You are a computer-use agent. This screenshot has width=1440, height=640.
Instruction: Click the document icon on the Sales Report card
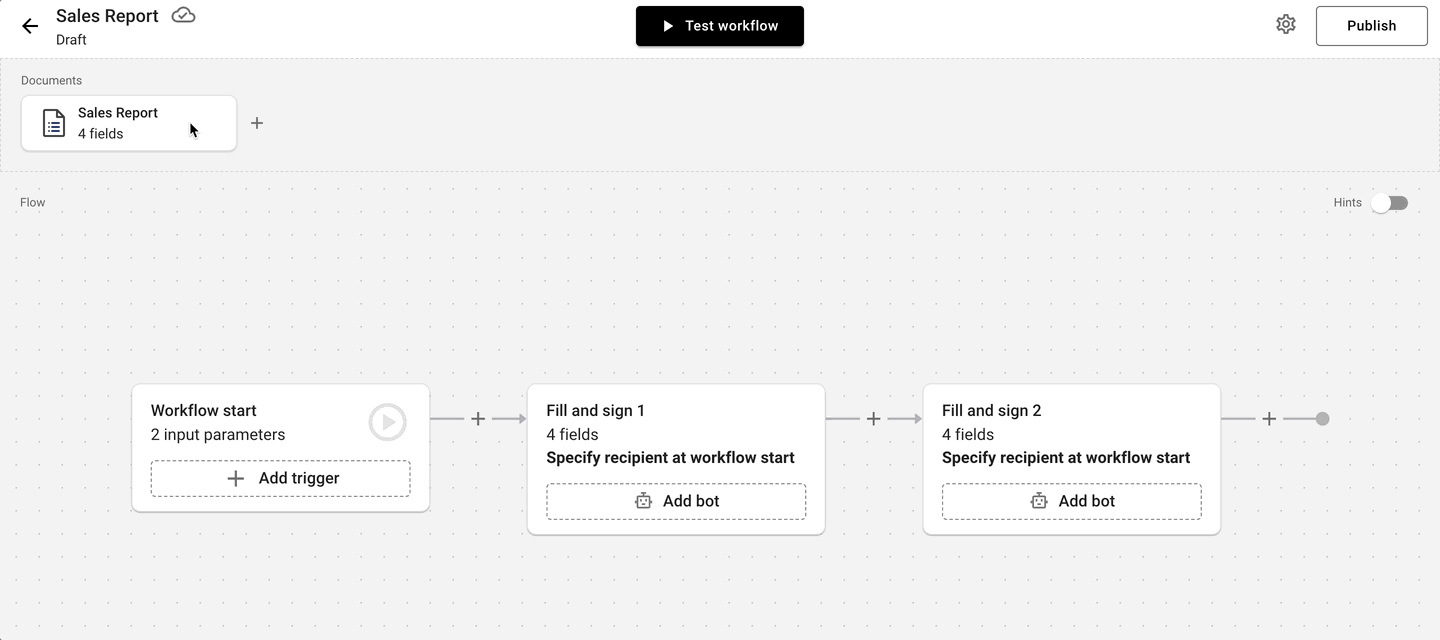pos(53,122)
